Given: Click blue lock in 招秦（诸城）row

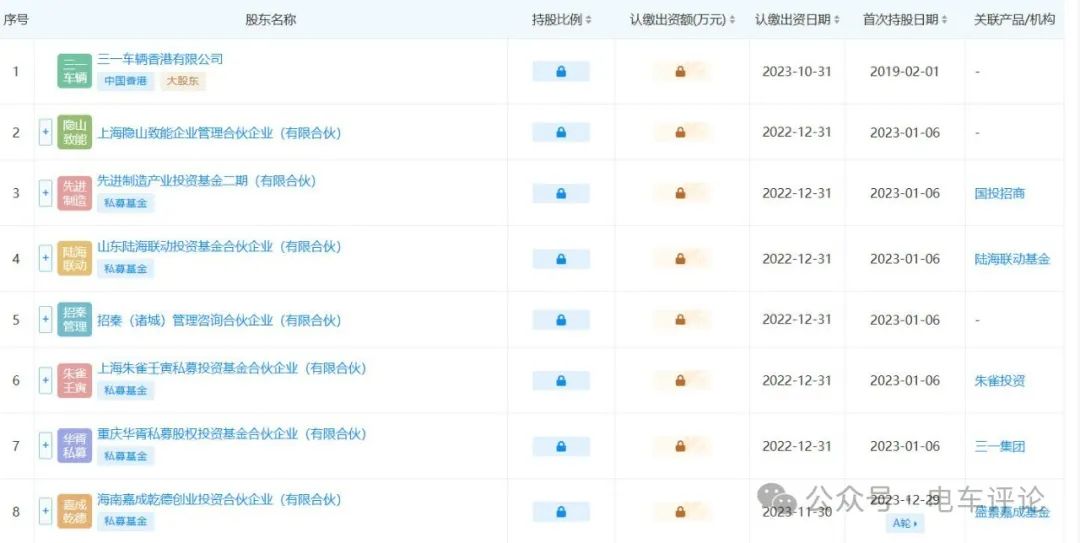Looking at the screenshot, I should (561, 320).
